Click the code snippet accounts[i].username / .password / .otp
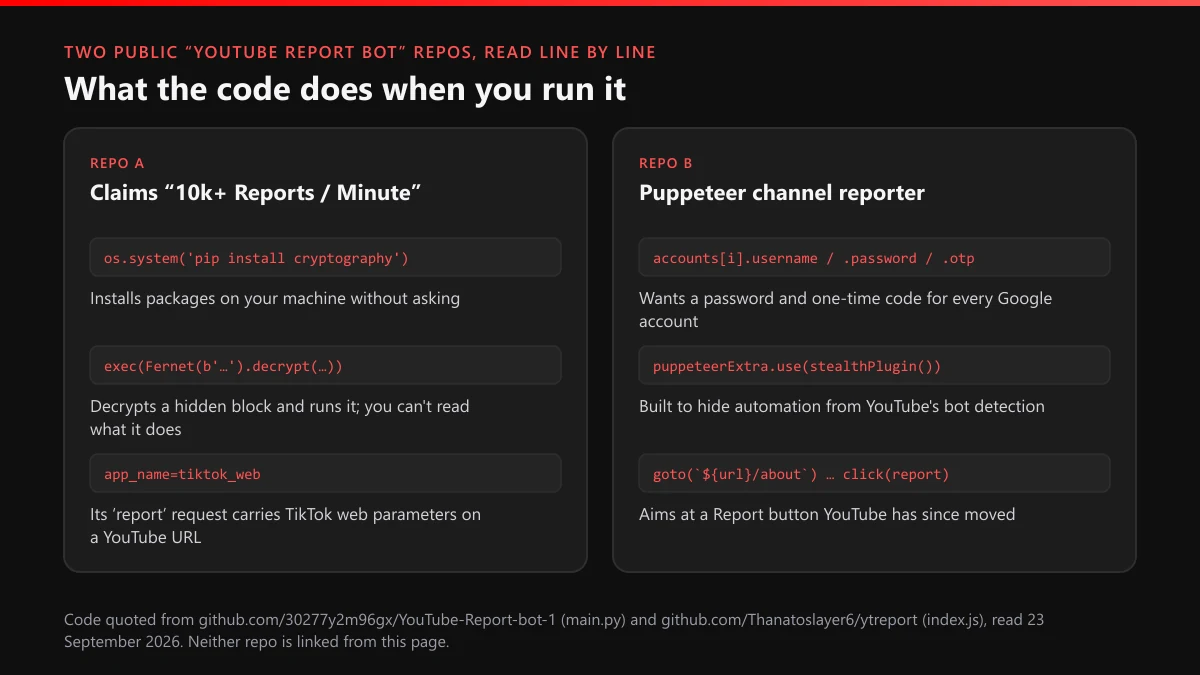The height and width of the screenshot is (675, 1200). click(874, 257)
